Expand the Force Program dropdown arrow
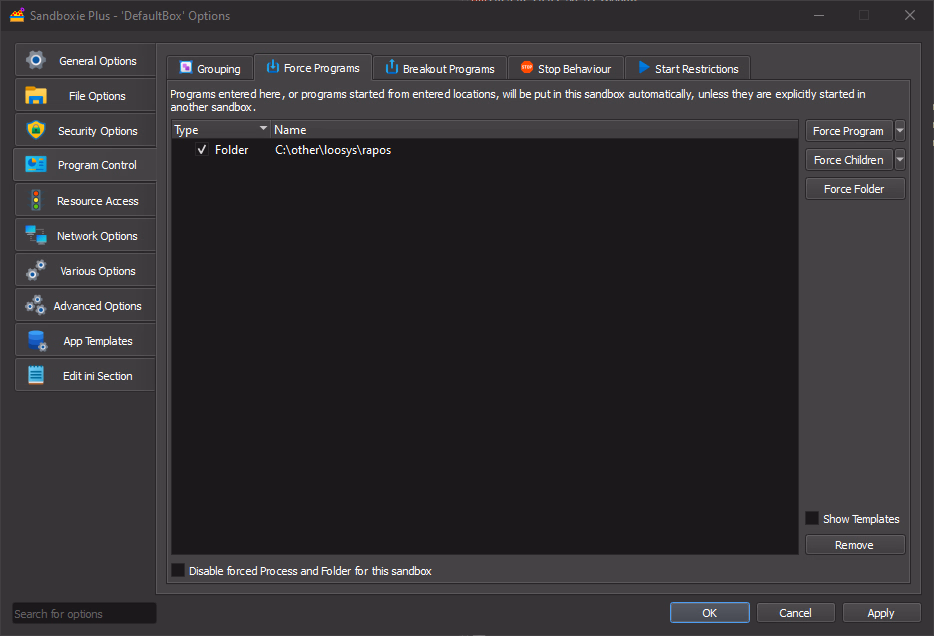 click(x=900, y=131)
